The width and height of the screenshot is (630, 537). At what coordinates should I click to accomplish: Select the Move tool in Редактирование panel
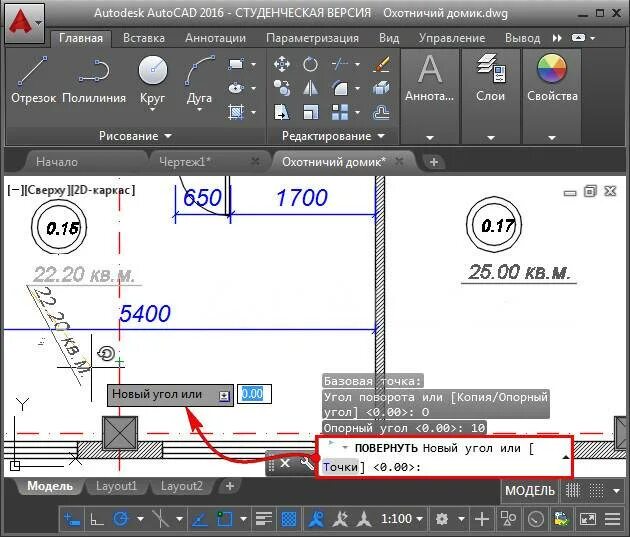tap(282, 64)
